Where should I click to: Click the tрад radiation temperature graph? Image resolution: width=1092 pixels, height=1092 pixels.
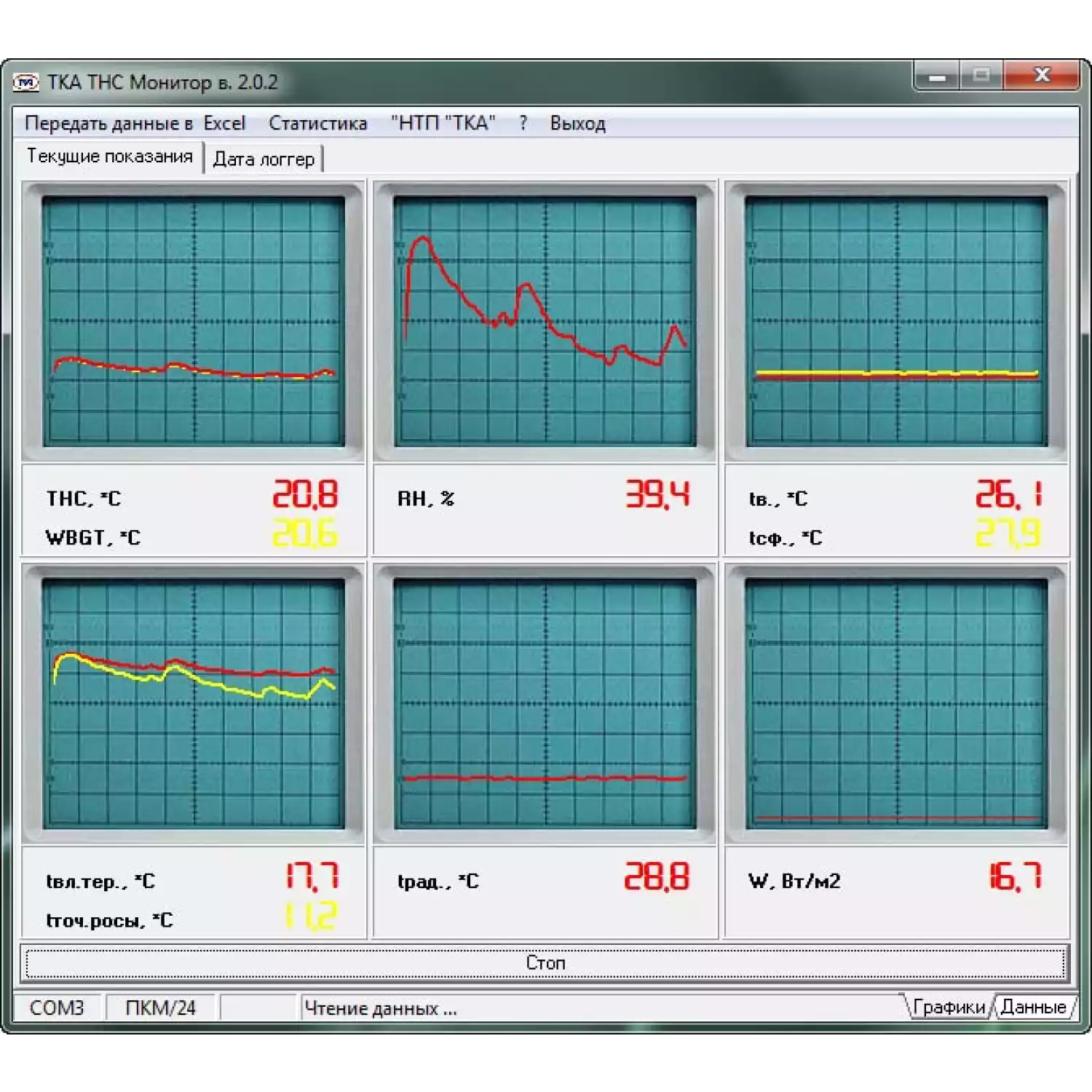pos(545,703)
